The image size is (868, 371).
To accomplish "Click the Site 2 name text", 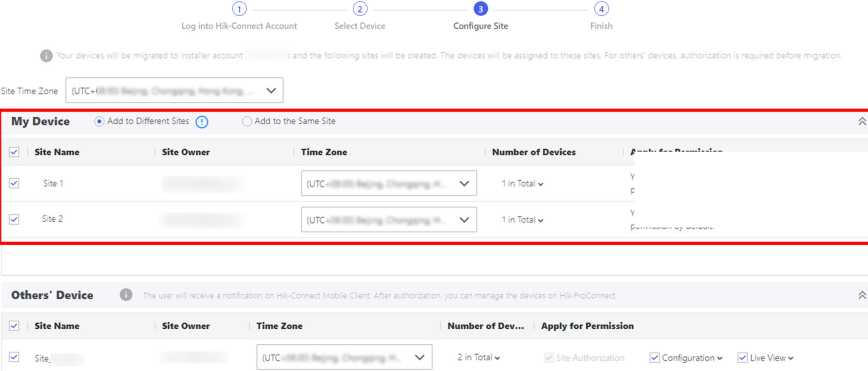I will click(53, 219).
